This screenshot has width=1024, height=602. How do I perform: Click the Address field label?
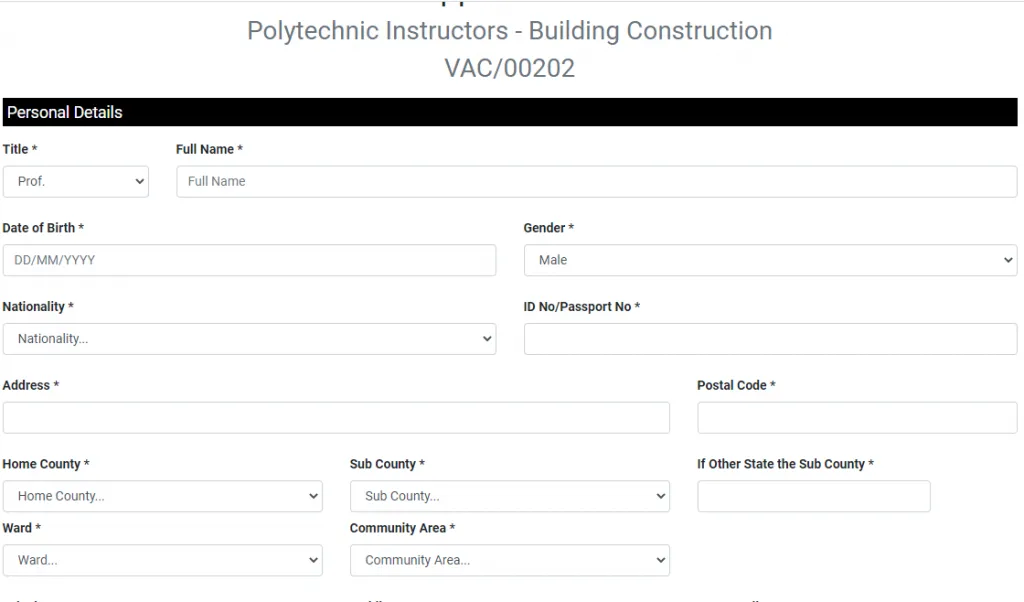coord(30,385)
